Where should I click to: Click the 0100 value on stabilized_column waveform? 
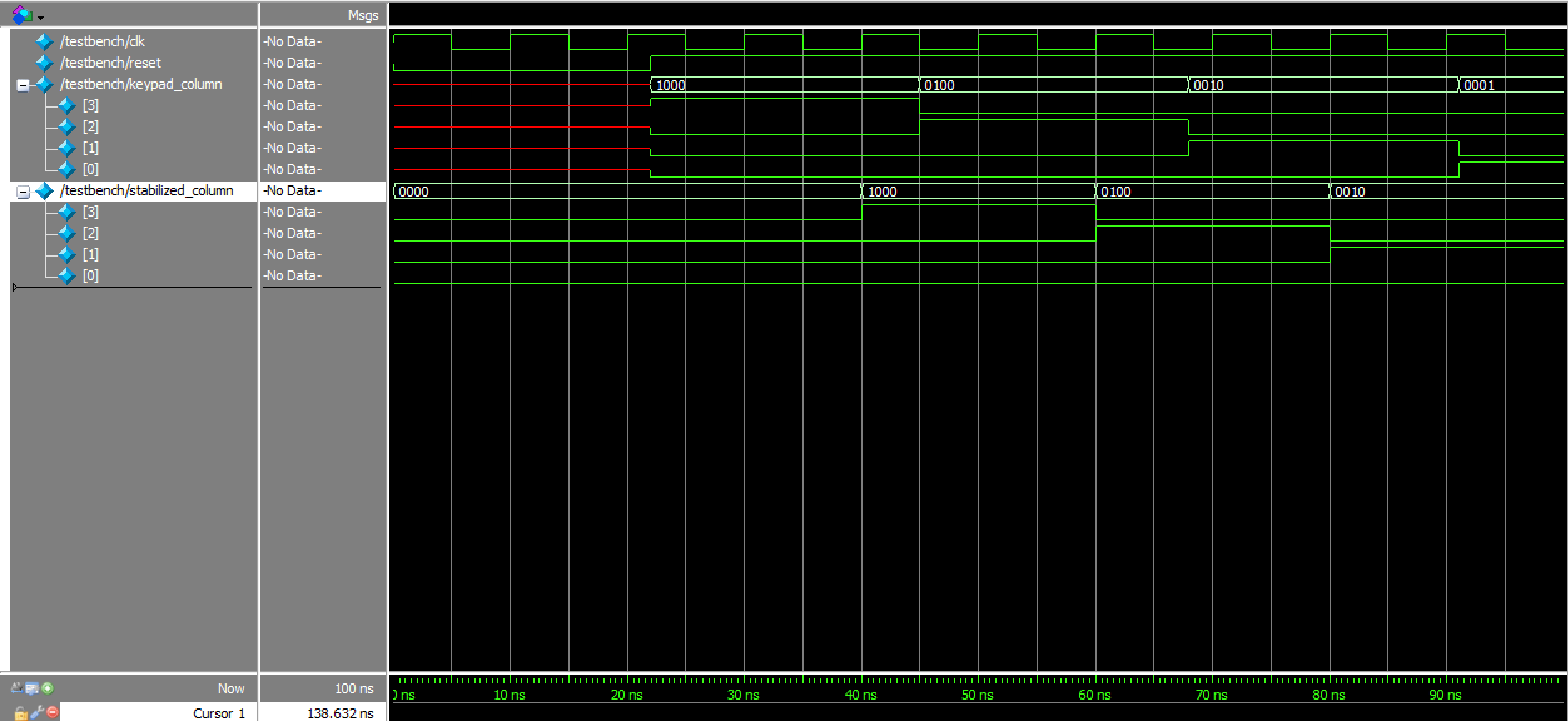[1116, 192]
